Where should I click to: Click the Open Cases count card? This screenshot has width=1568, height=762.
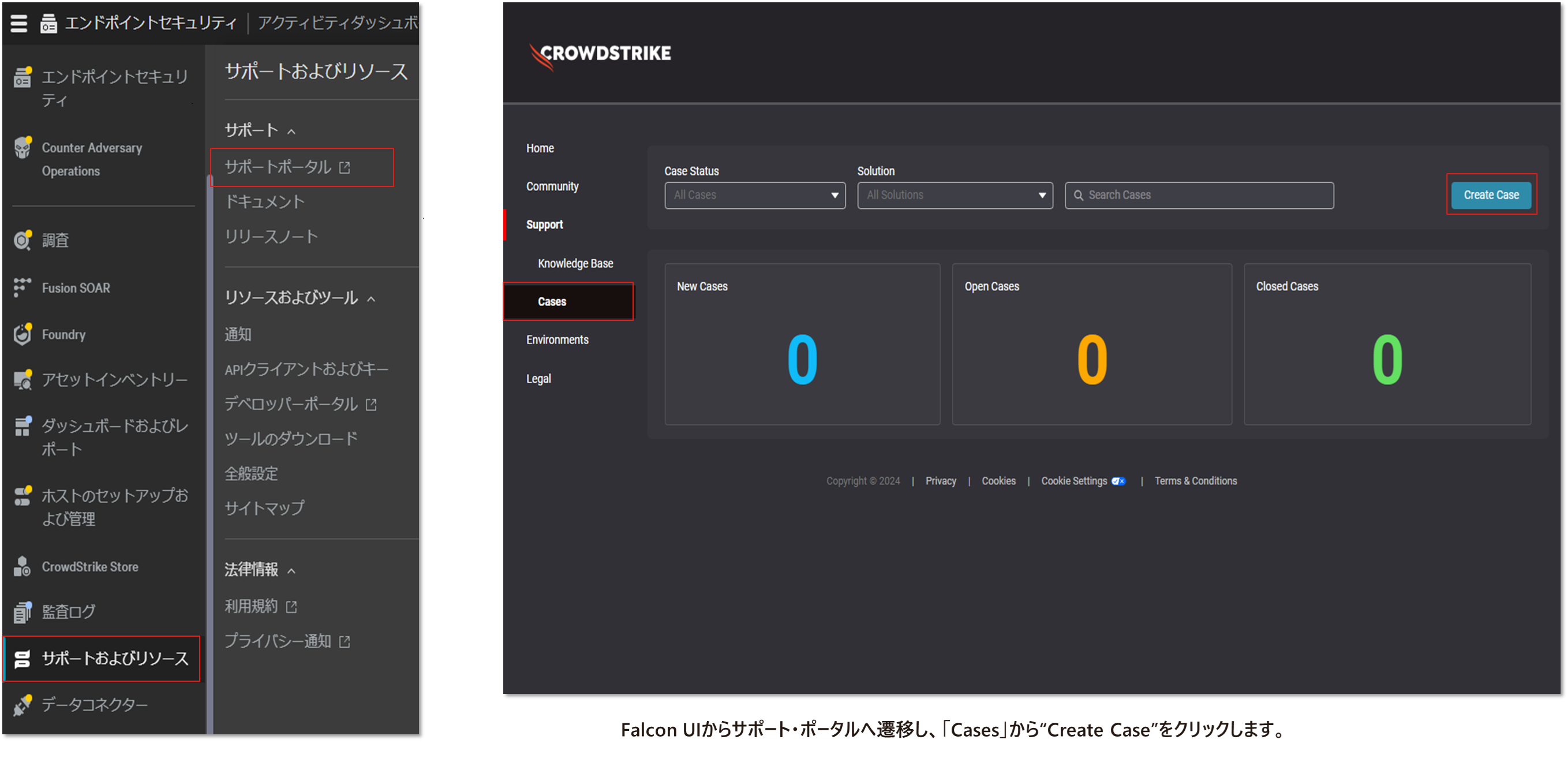point(1091,344)
